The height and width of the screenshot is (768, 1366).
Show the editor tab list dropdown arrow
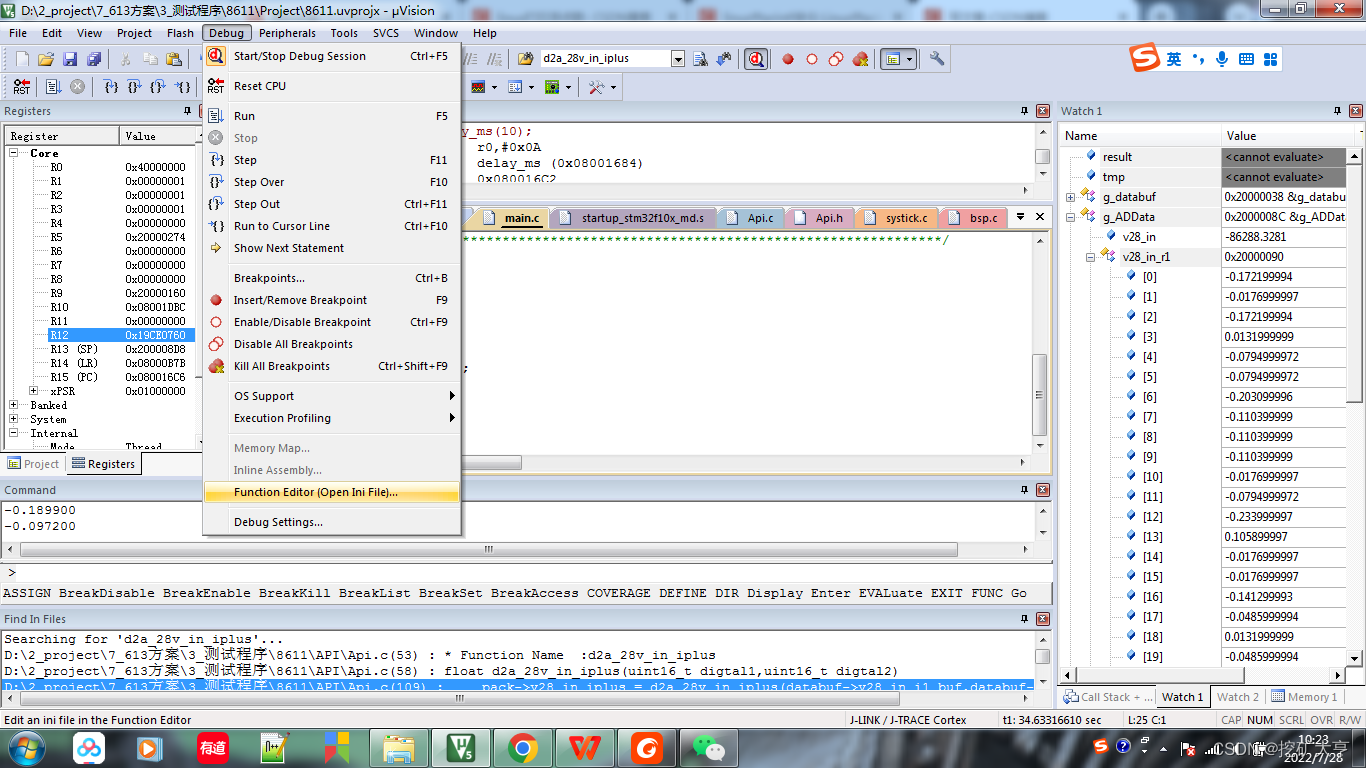pos(1020,217)
